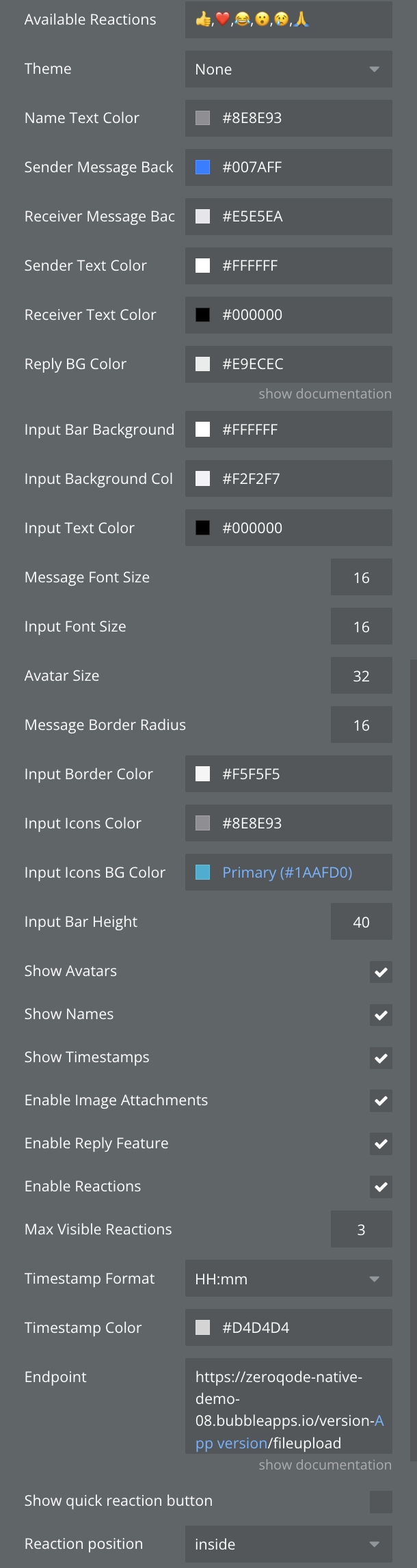Click the Name Text Color gray swatch

coord(203,118)
